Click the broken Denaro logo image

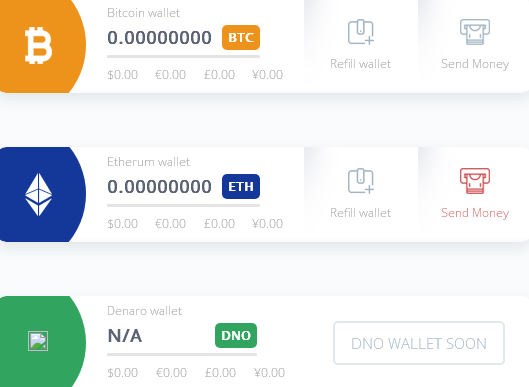point(38,341)
